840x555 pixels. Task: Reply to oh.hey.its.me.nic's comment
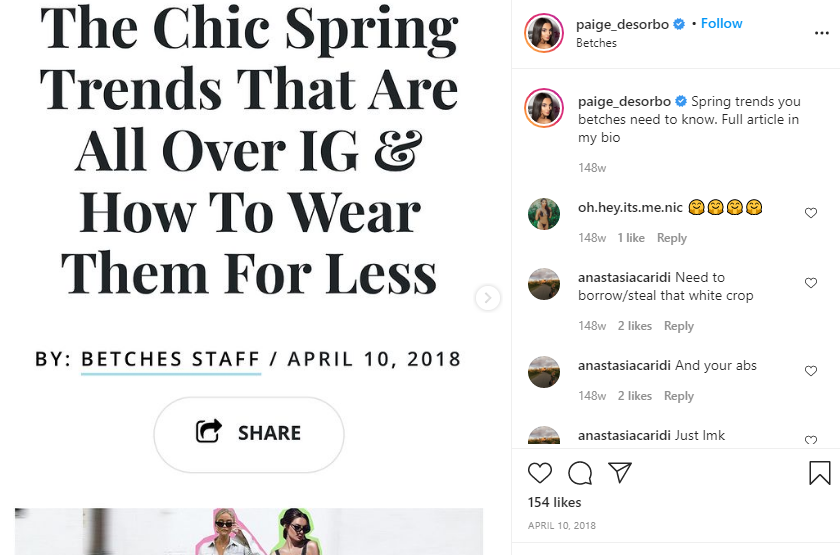671,238
